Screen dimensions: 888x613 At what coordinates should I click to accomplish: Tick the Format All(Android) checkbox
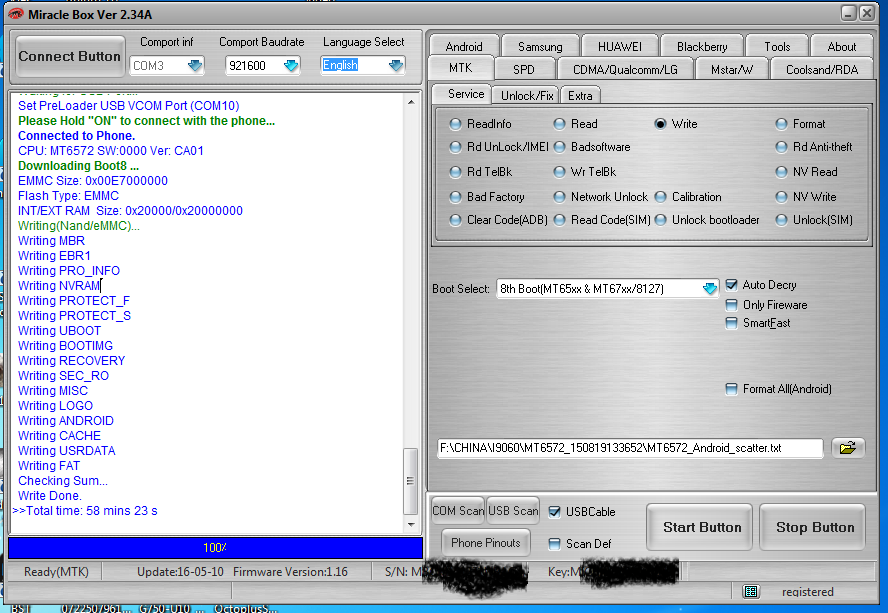(x=732, y=389)
